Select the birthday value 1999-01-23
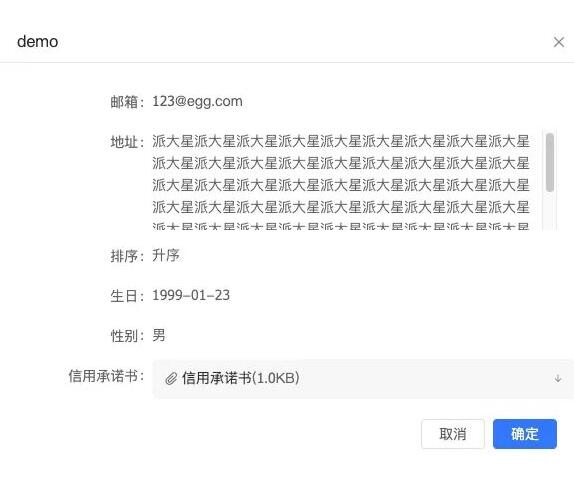This screenshot has height=477, width=574. pos(191,295)
